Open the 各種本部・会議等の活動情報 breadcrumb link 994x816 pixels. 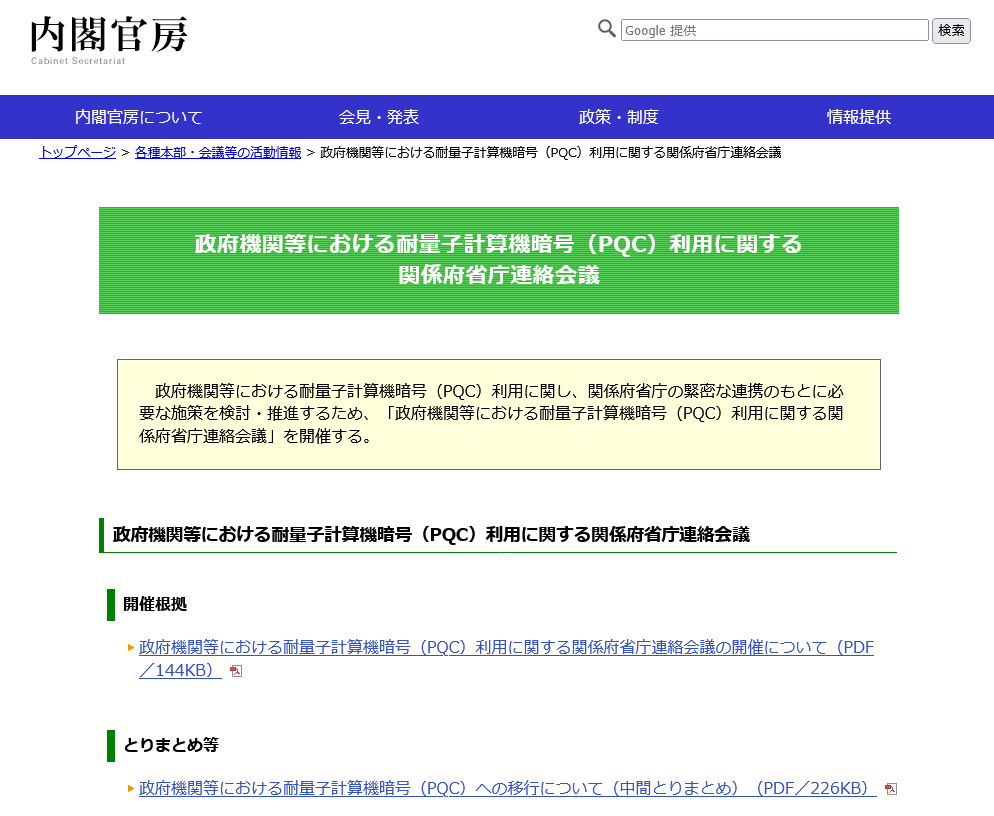pyautogui.click(x=218, y=152)
